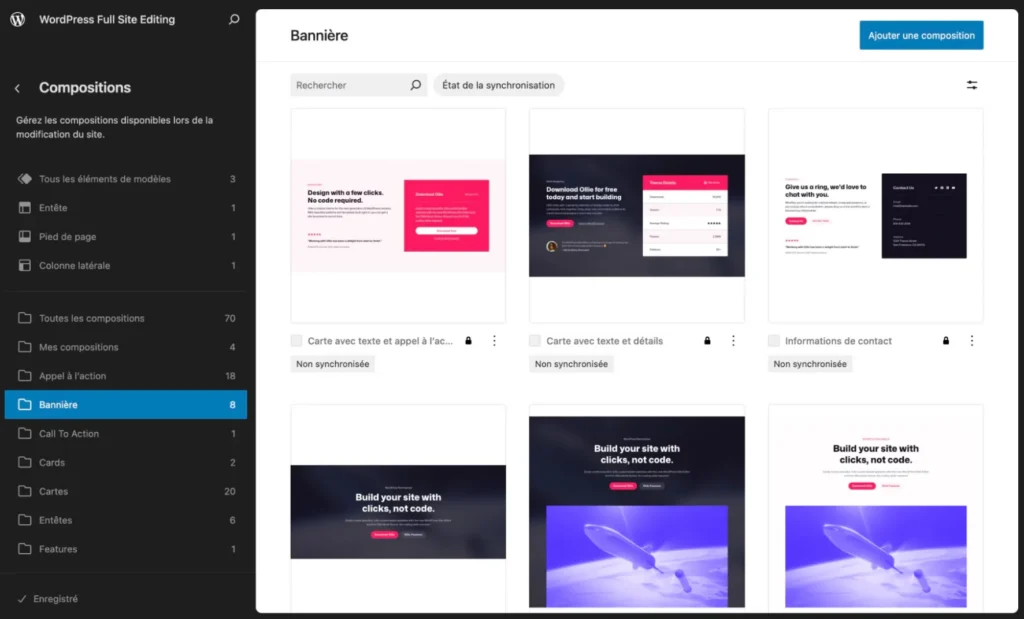
Task: Click the header layout icon beside Entête
Action: point(25,208)
